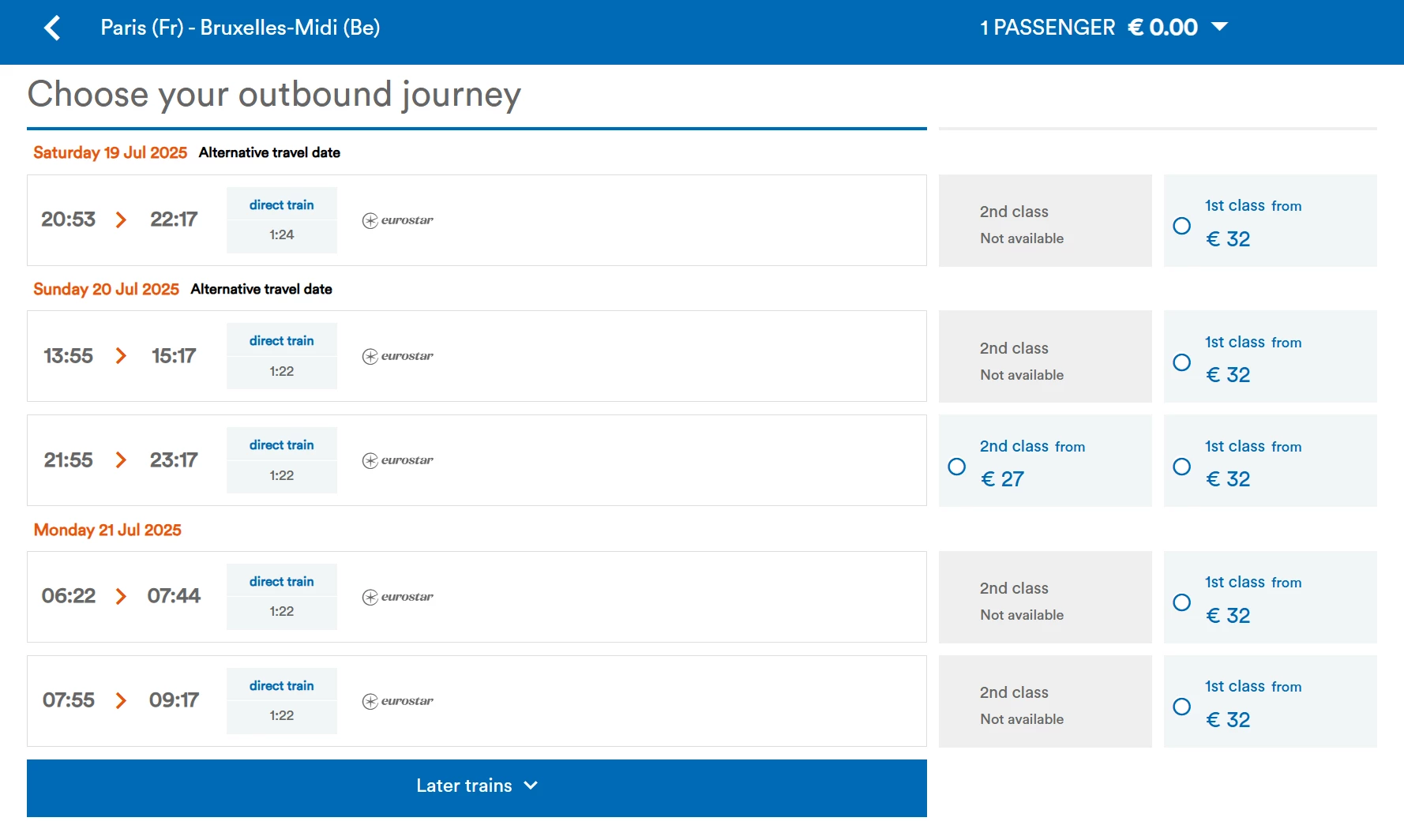The height and width of the screenshot is (840, 1404).
Task: Click the Eurostar logo on 07:55 journey
Action: coord(398,701)
